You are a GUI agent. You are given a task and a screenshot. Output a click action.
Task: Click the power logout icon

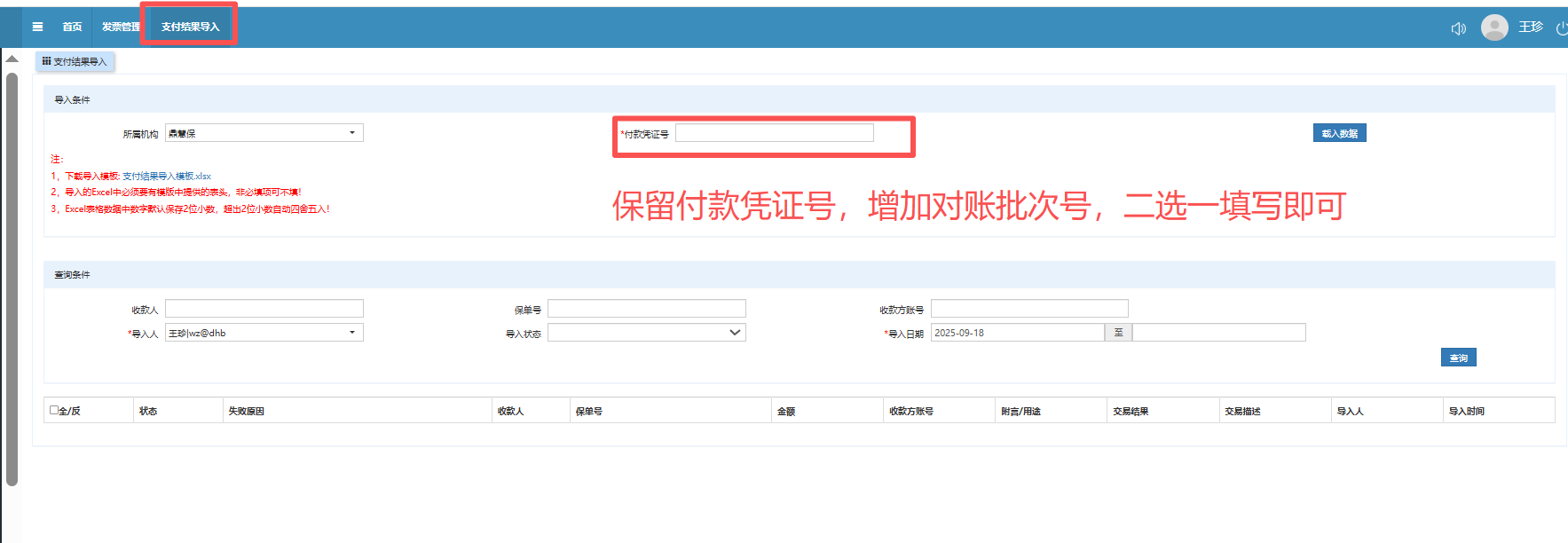click(1562, 28)
